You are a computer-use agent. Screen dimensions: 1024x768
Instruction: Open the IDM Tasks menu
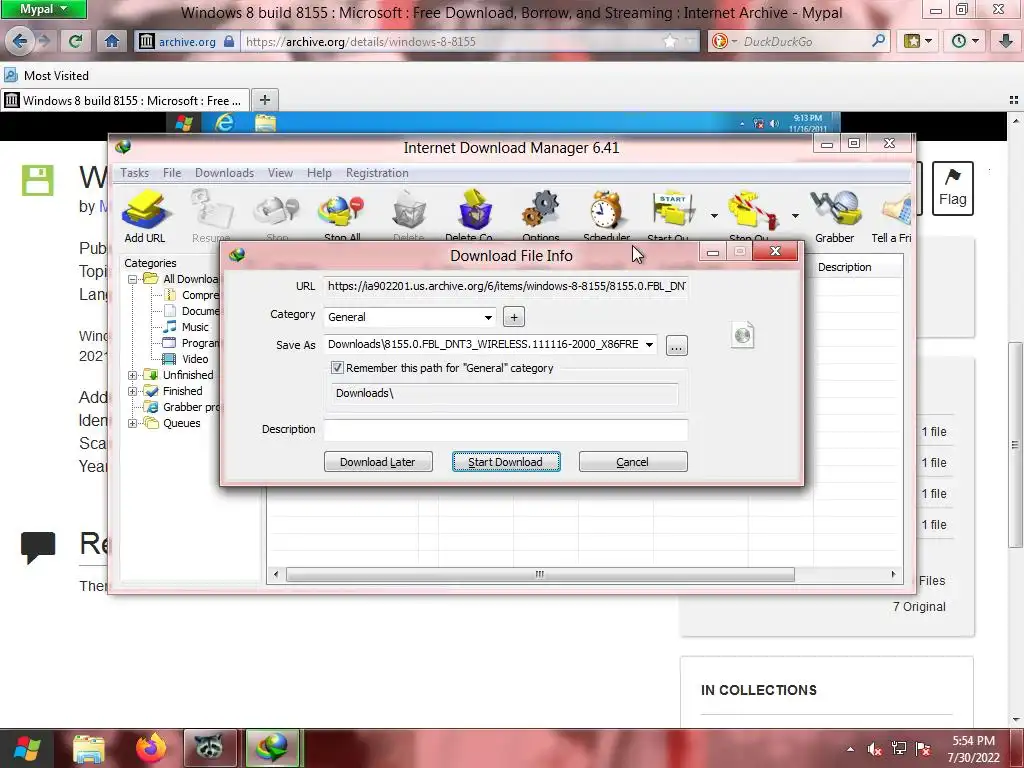coord(134,173)
